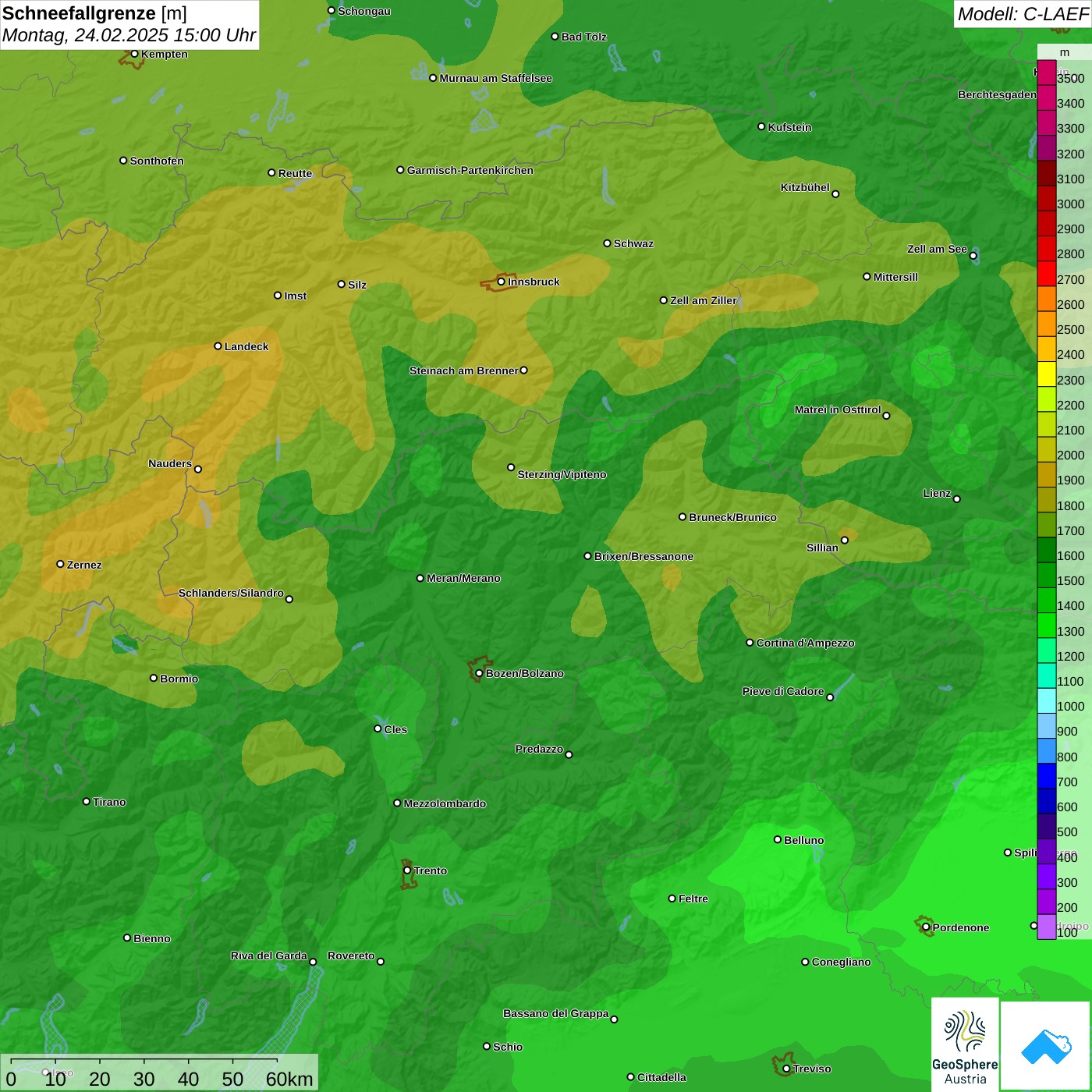The image size is (1092, 1092).
Task: Click the Zell am Ziller label
Action: point(704,300)
